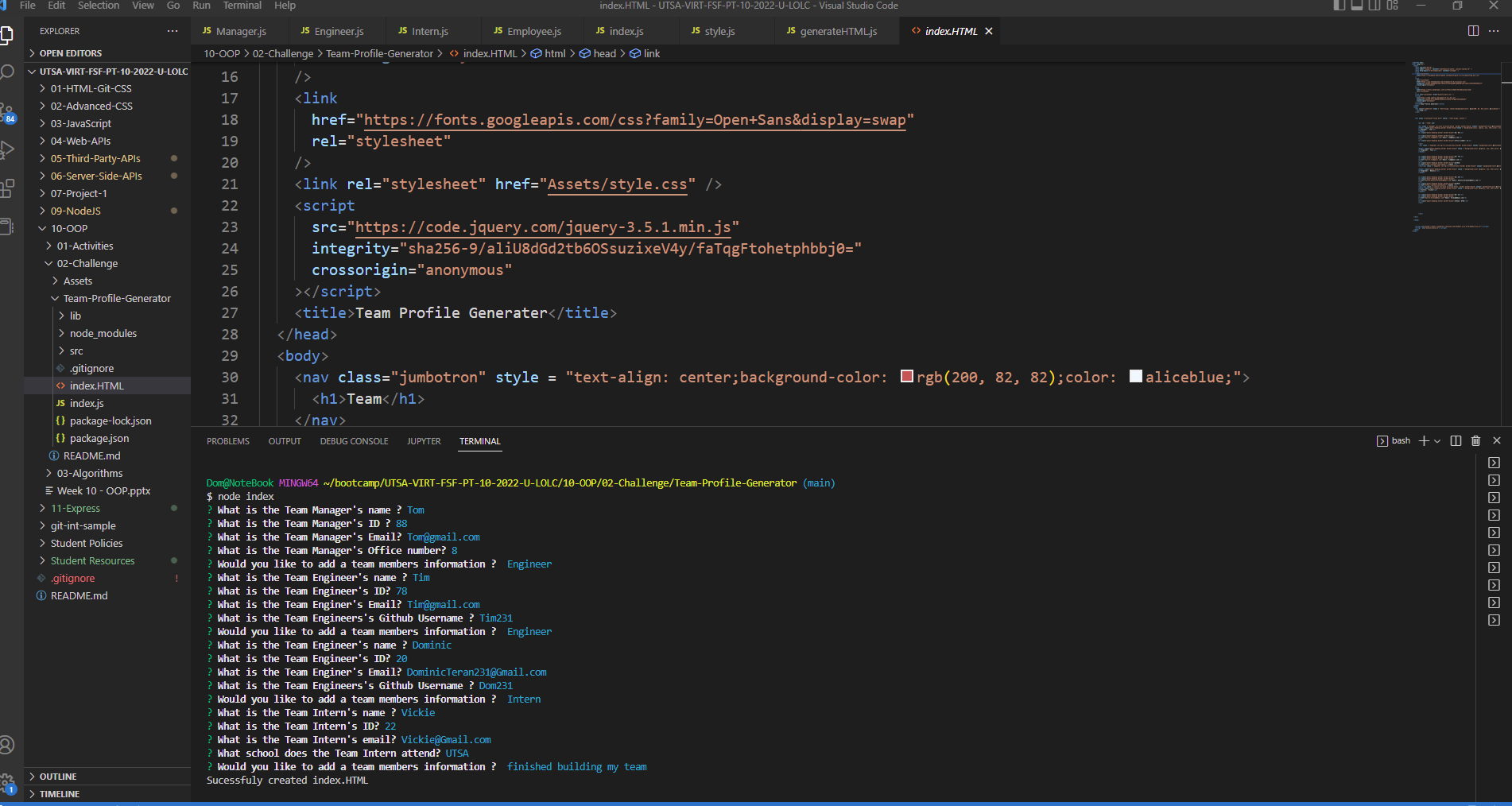Open the Extensions view

click(x=8, y=188)
